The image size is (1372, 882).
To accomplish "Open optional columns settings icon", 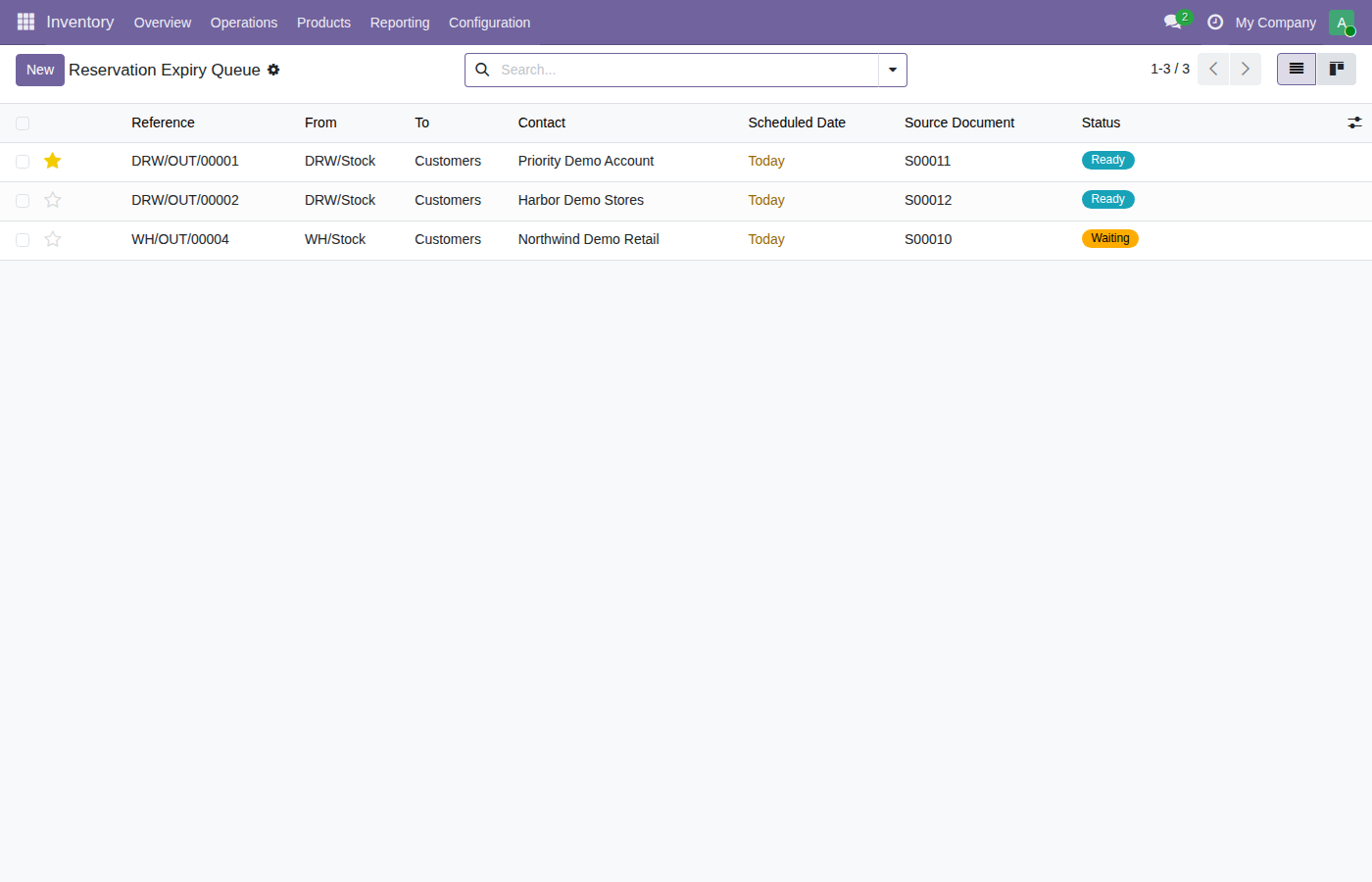I will pyautogui.click(x=1354, y=122).
